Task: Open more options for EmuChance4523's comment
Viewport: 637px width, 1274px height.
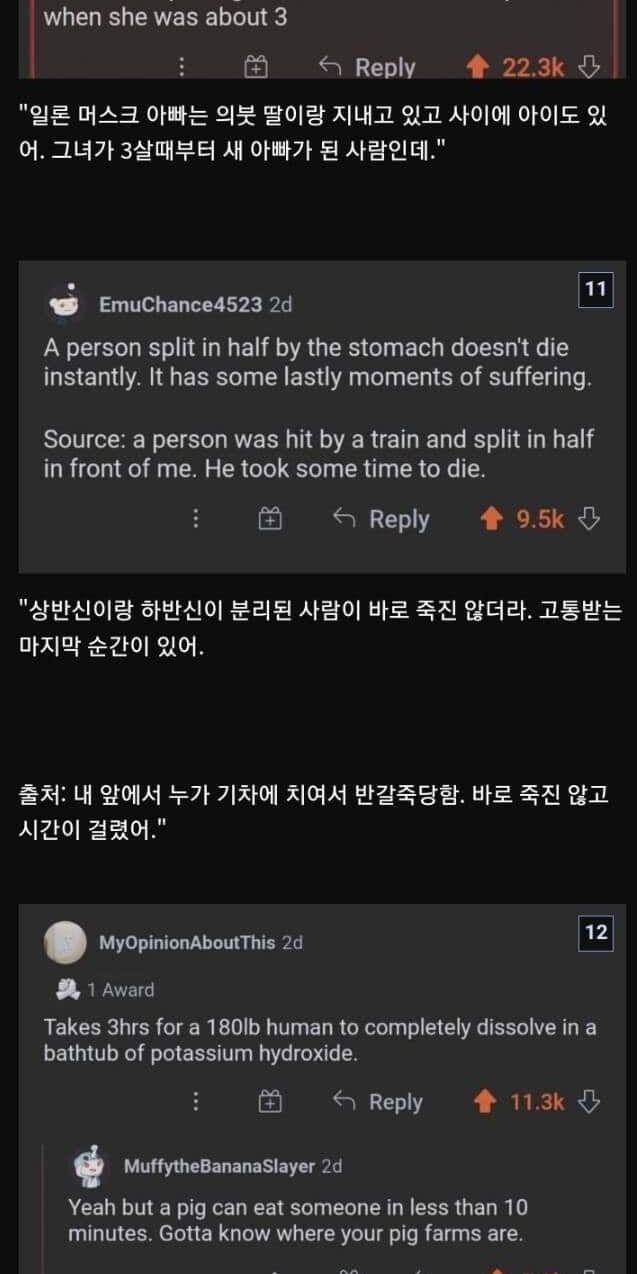Action: tap(196, 519)
